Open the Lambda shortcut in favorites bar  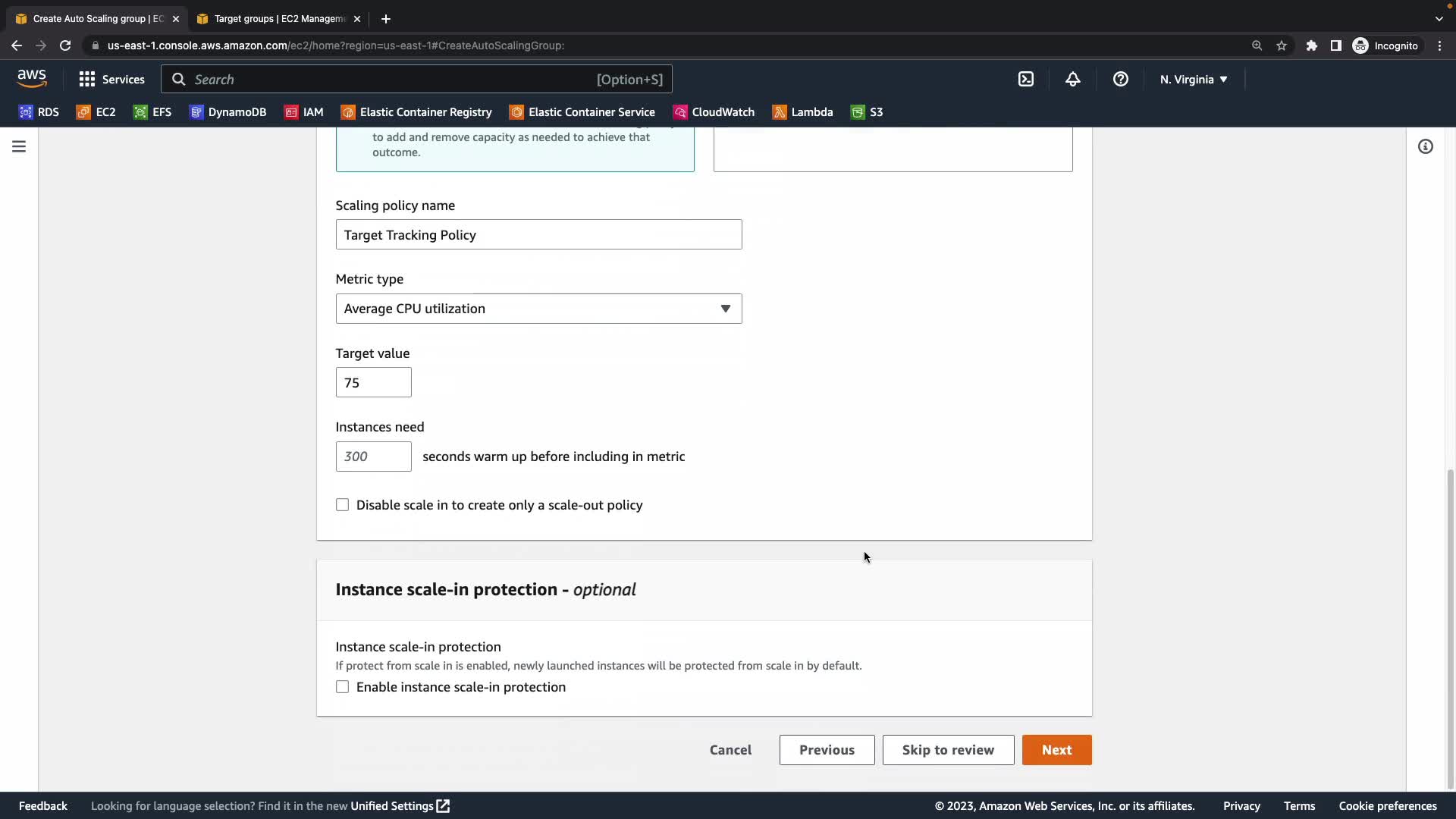coord(802,112)
